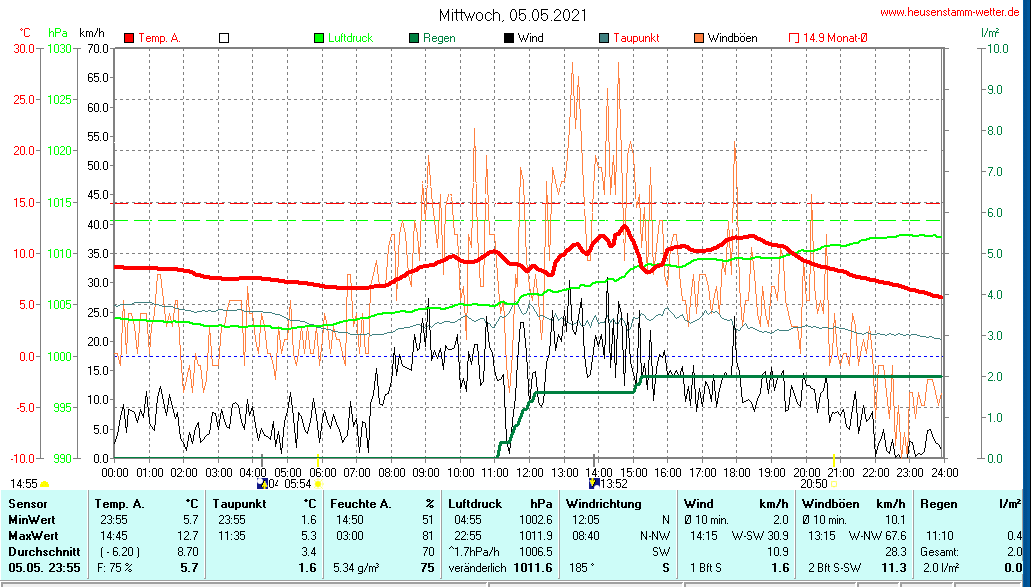1034x587 pixels.
Task: Click the Wind km/h table column header
Action: click(x=736, y=504)
